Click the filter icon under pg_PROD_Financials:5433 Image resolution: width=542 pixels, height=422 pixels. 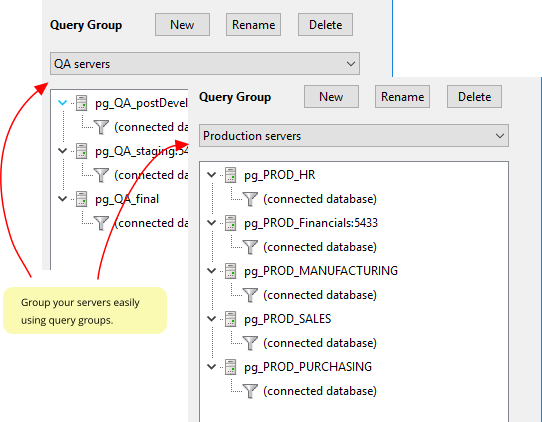coord(250,247)
